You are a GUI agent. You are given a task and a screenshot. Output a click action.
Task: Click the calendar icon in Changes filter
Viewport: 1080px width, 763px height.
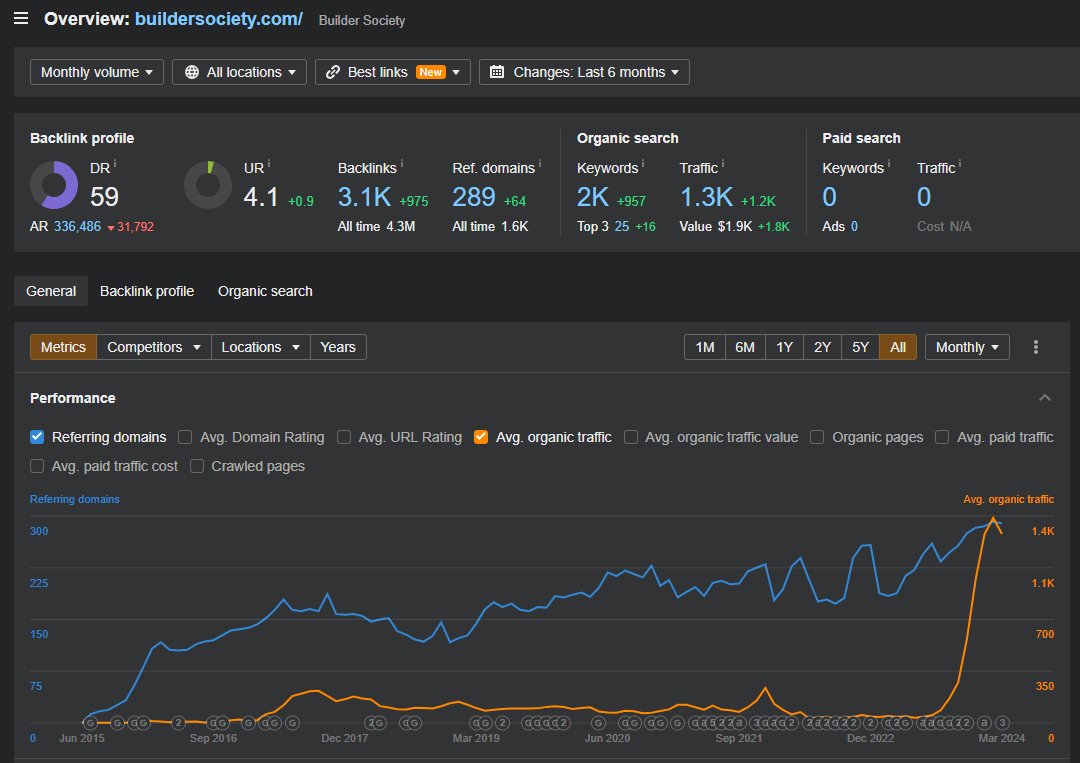pyautogui.click(x=497, y=72)
